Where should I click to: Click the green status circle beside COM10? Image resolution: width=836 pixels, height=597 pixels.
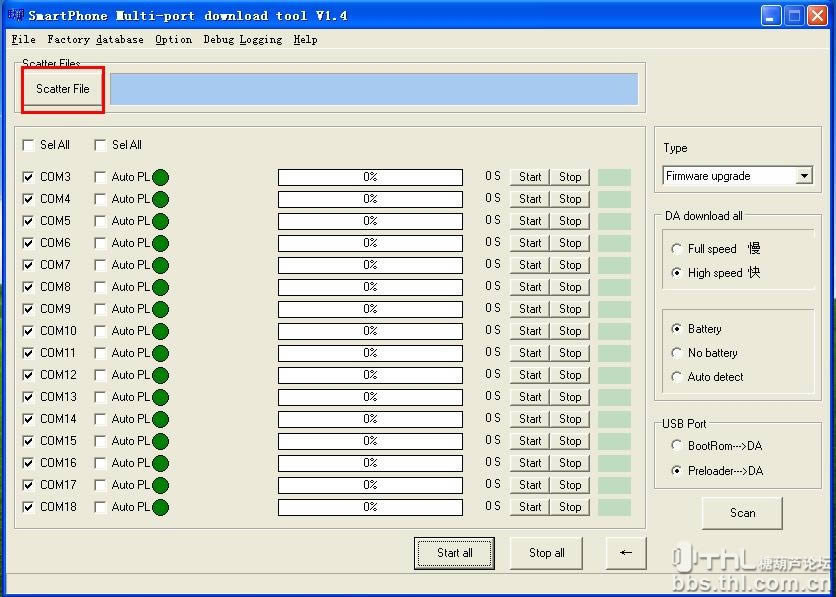click(x=160, y=331)
